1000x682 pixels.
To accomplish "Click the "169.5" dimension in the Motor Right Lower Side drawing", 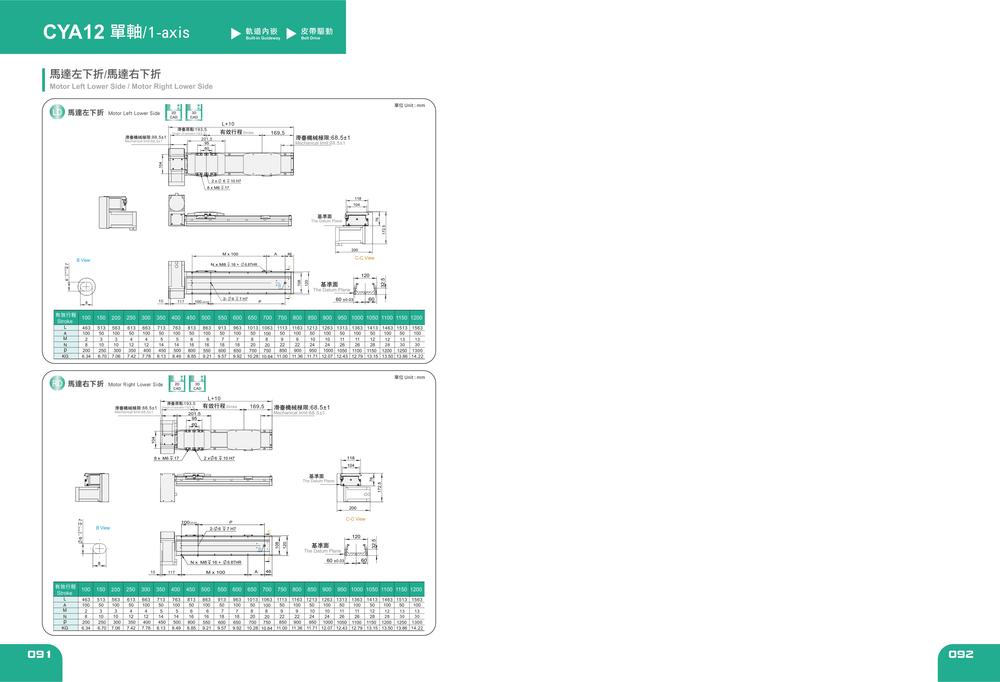I will click(257, 406).
